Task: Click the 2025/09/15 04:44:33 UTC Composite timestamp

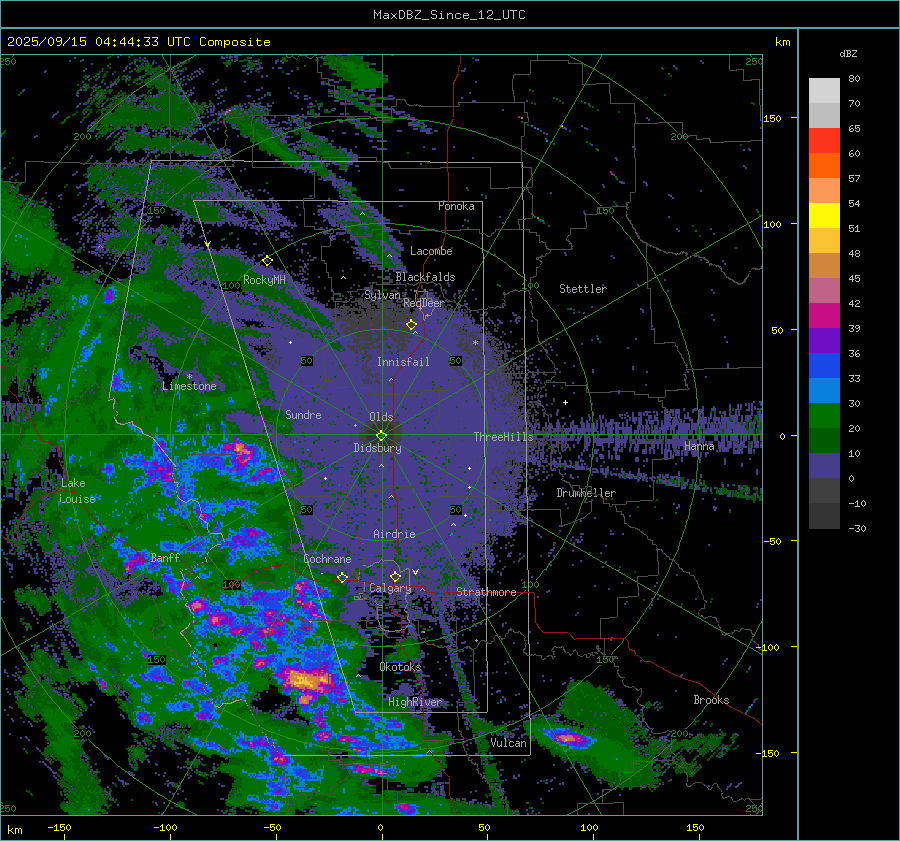Action: [138, 42]
